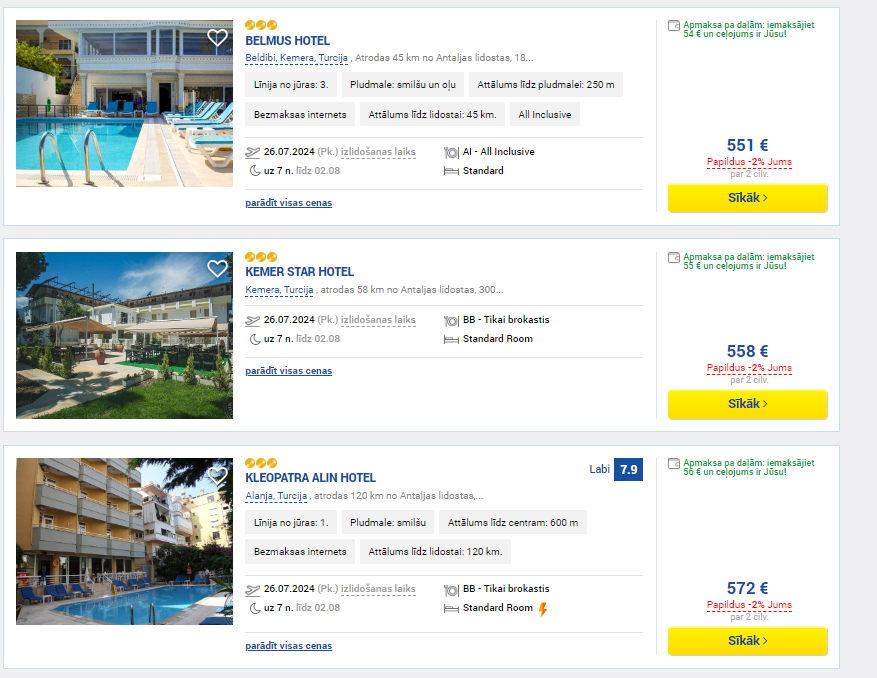Click the meal plan icon for Kleopatra Alin
Screen dimensions: 877x678
451,590
